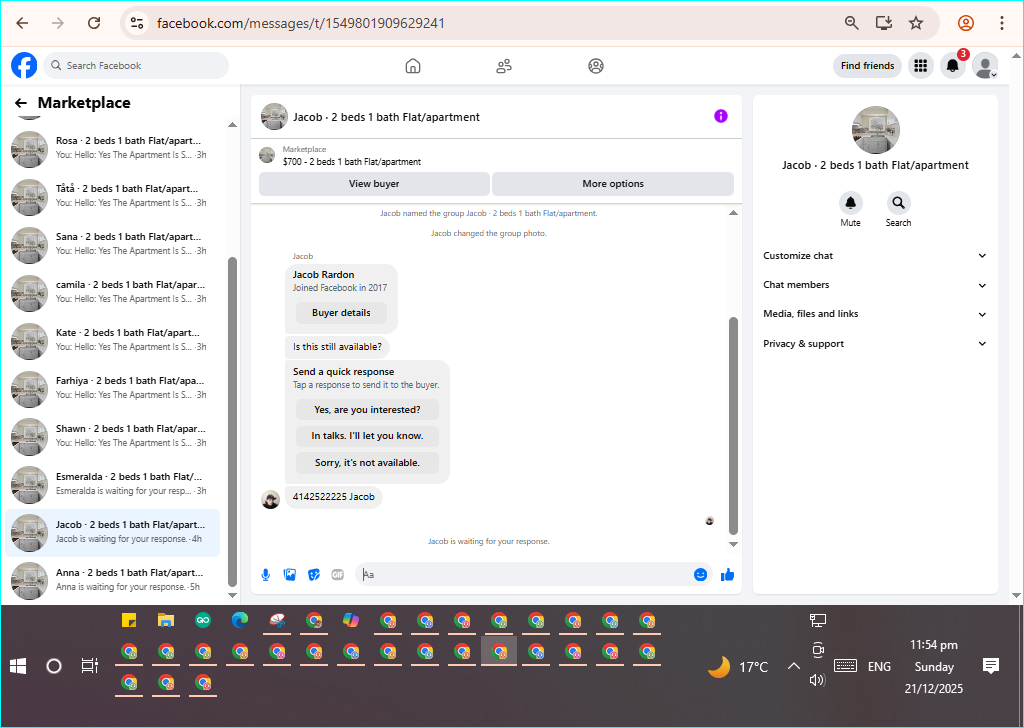Open the GIF picker icon
1024x728 pixels.
tap(338, 575)
